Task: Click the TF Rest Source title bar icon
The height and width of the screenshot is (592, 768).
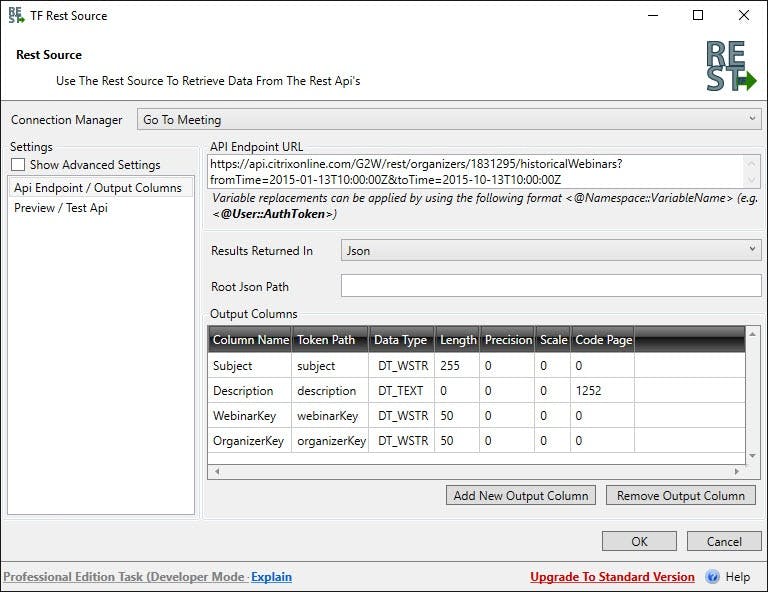Action: pos(16,15)
